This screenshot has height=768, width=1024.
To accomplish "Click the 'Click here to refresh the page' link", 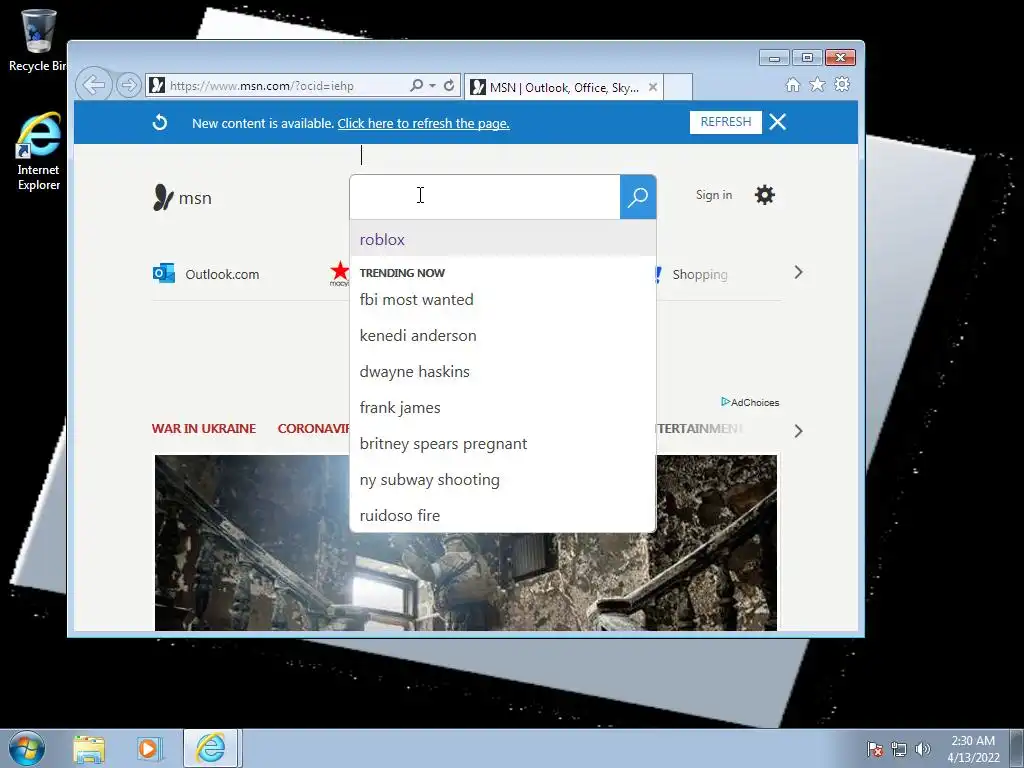I will (423, 123).
